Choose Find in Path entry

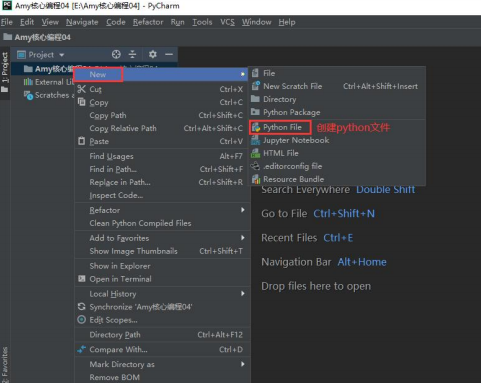coord(162,169)
